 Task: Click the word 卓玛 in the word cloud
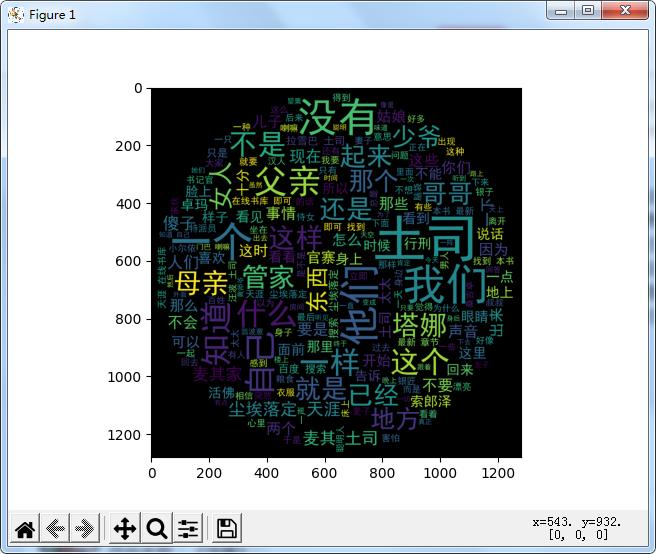pos(195,205)
